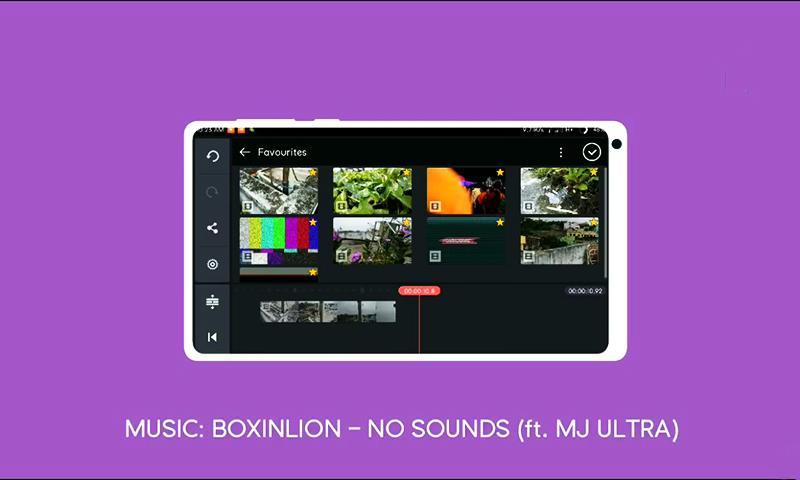800x480 pixels.
Task: Open the three-dot overflow menu
Action: (561, 152)
